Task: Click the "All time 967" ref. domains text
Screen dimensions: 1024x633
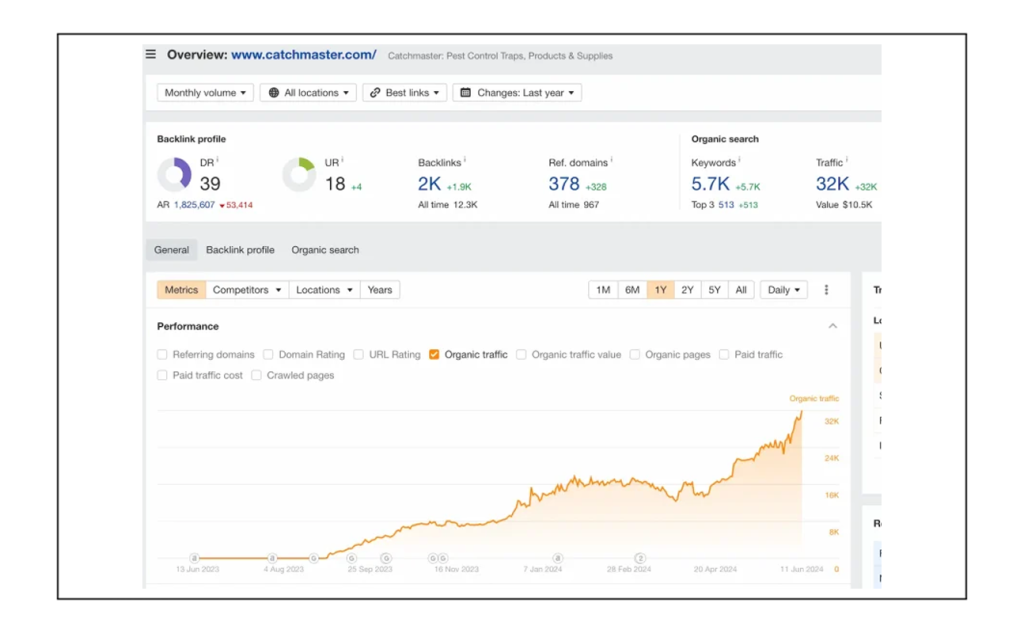Action: pos(574,205)
